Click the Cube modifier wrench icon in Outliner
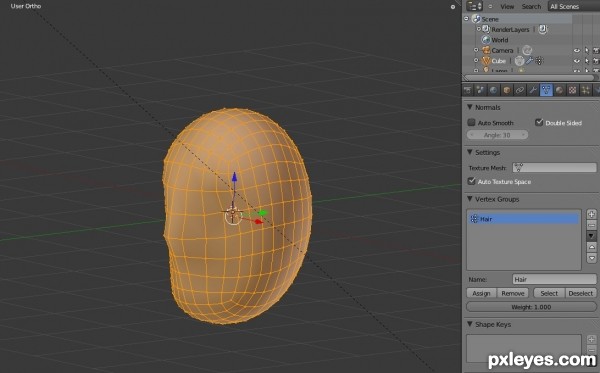This screenshot has height=373, width=600. point(530,60)
